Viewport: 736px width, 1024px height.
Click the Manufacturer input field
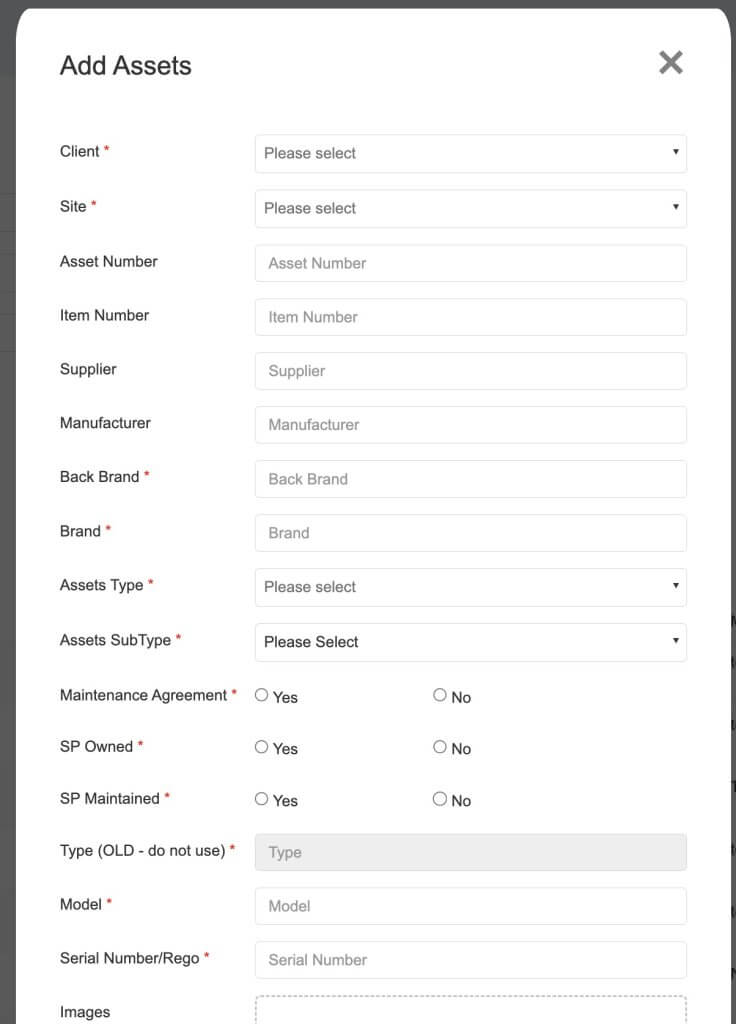pos(470,424)
